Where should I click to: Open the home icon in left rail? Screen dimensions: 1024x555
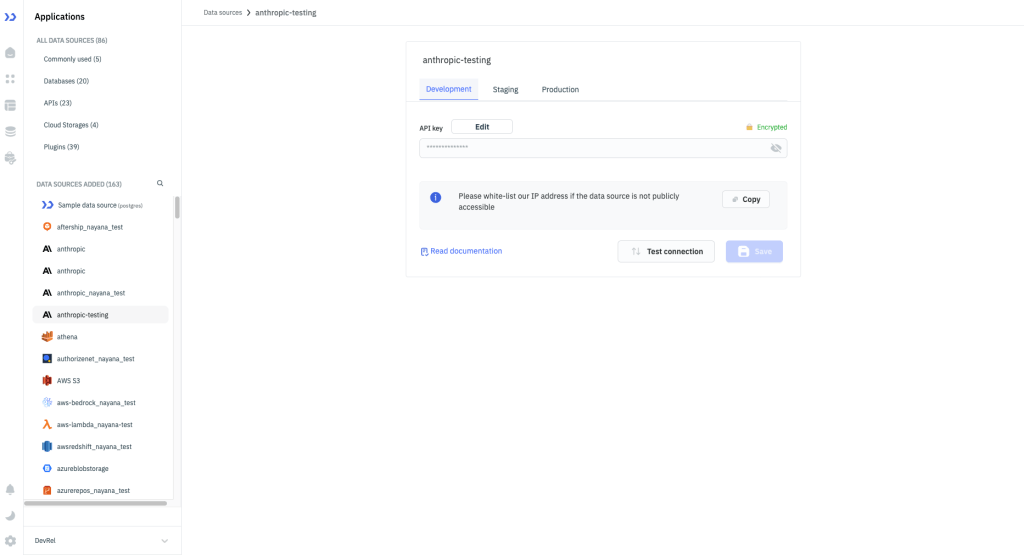tap(10, 53)
